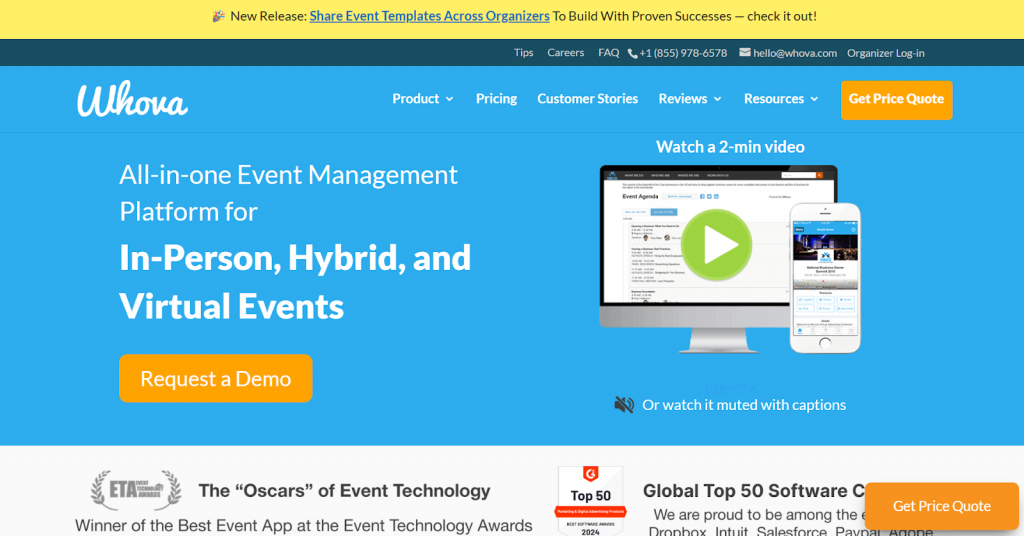Click the phone icon in top bar

(x=632, y=54)
